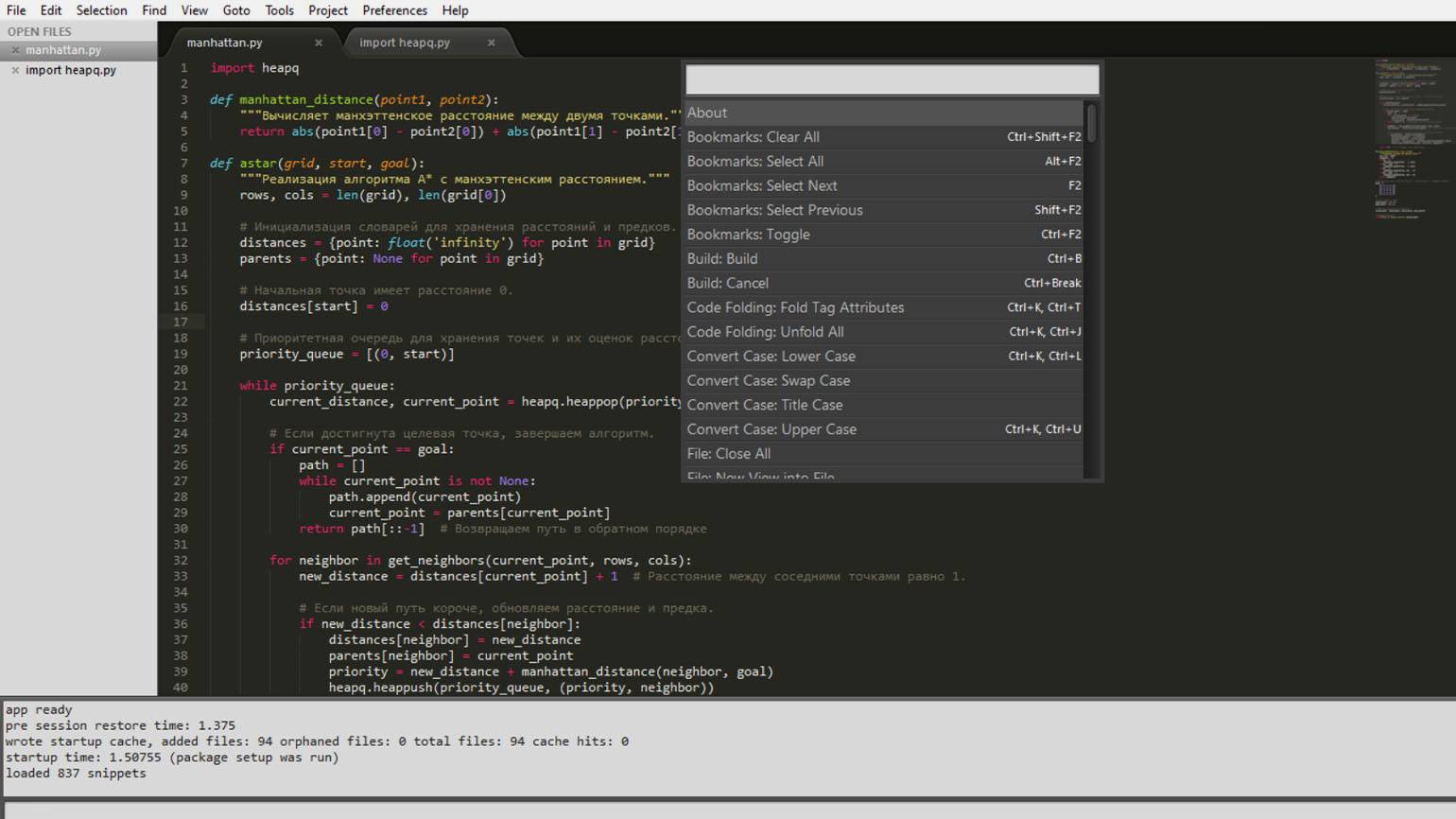
Task: Choose Bookmarks: Clear All command
Action: coord(884,137)
